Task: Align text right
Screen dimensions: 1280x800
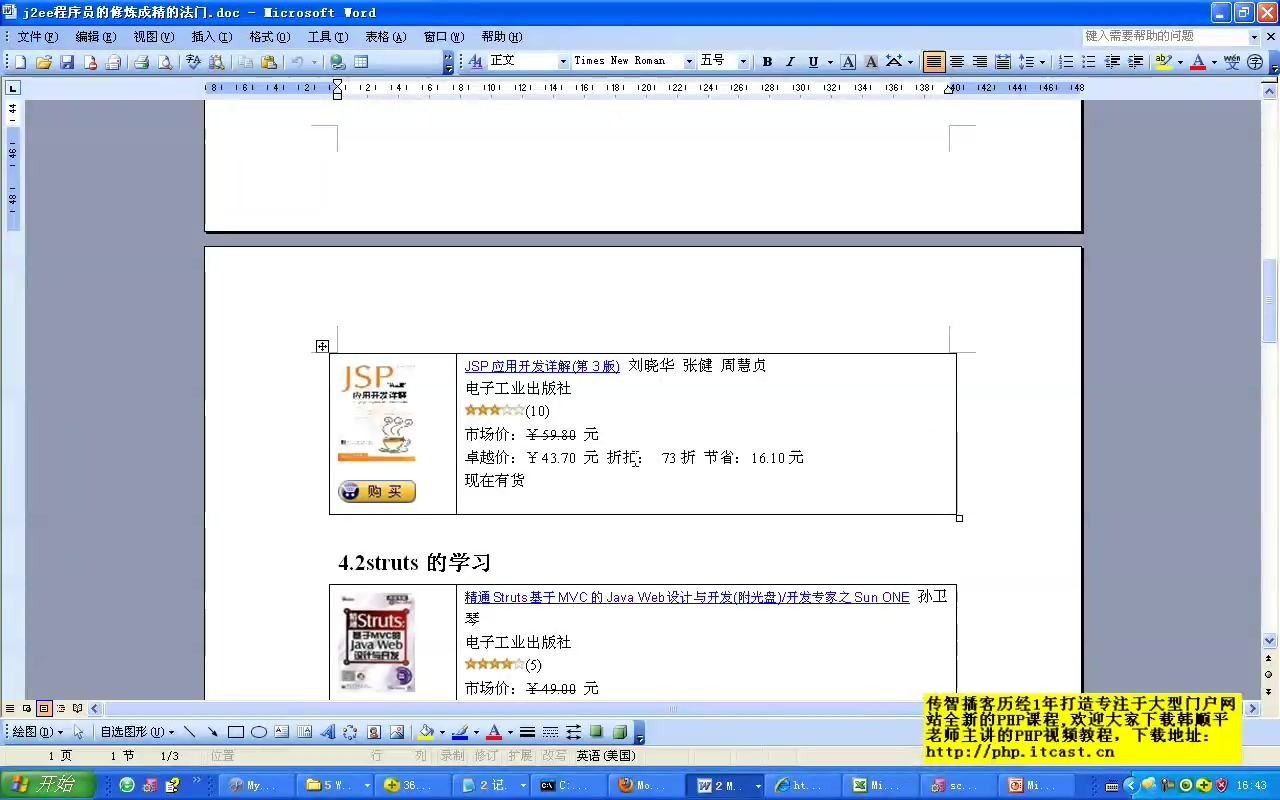Action: point(980,62)
